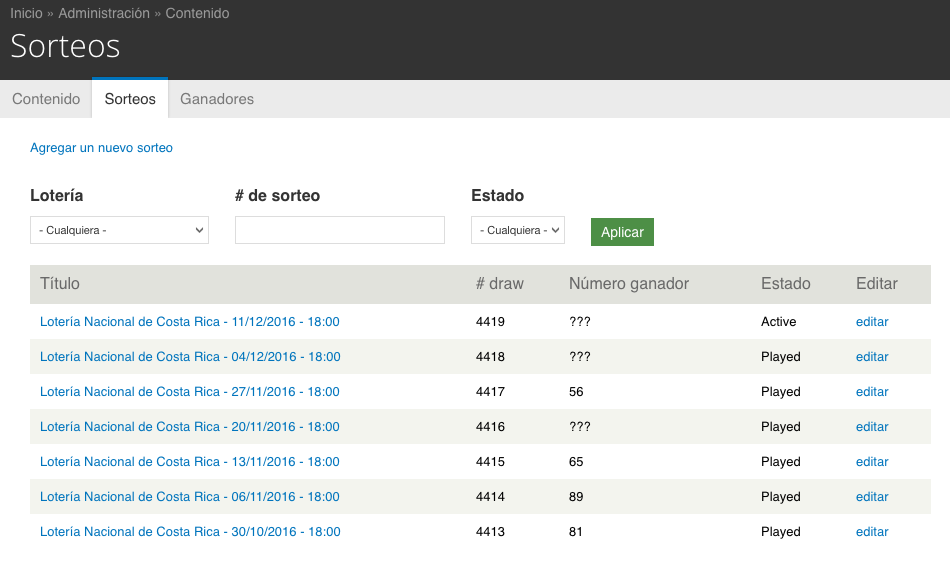
Task: Click editar for draw 4414
Action: pyautogui.click(x=872, y=497)
